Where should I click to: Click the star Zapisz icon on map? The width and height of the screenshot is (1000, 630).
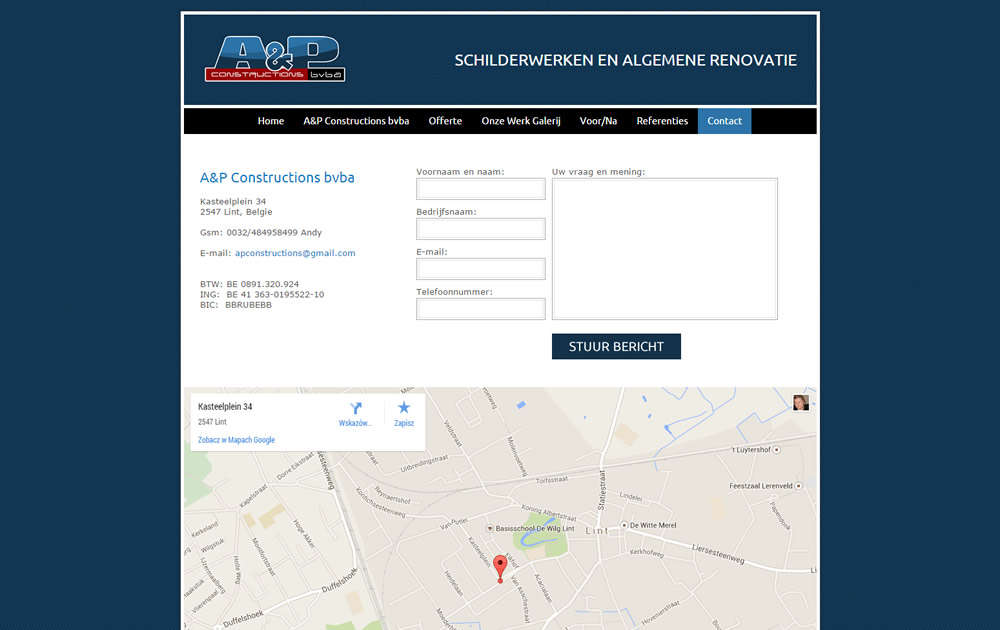coord(404,407)
